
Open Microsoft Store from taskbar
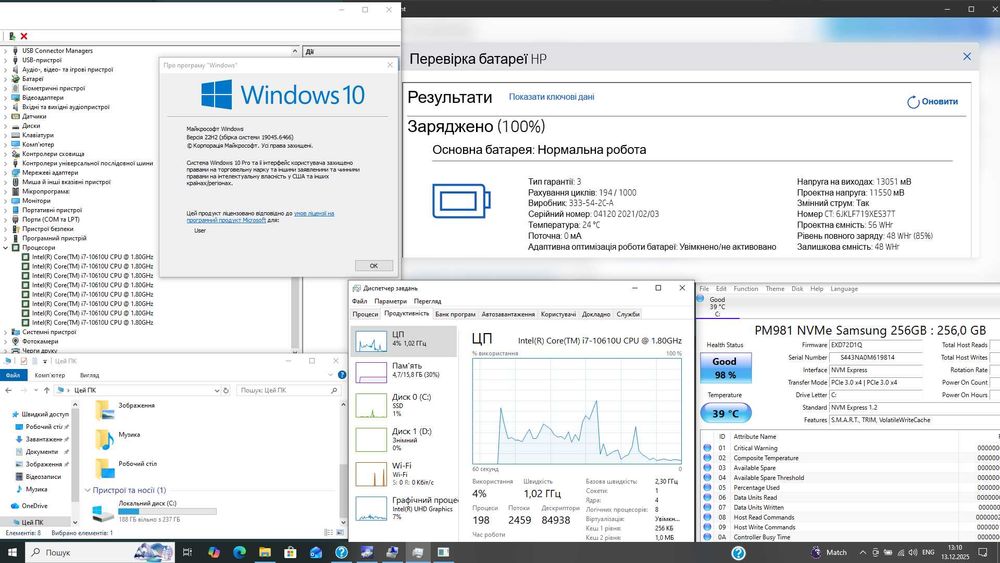tap(290, 552)
